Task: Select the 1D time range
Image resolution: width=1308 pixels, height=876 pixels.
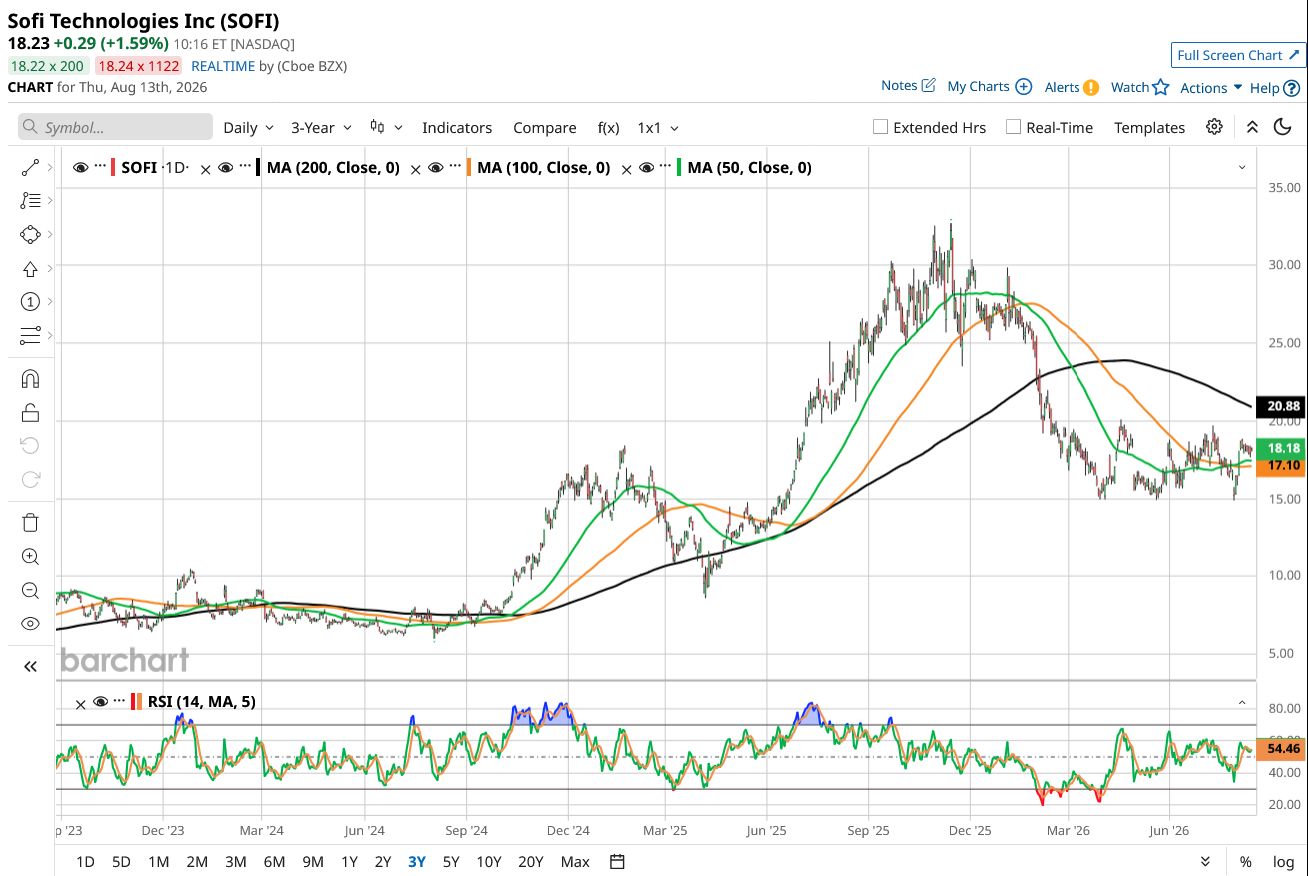Action: tap(85, 862)
